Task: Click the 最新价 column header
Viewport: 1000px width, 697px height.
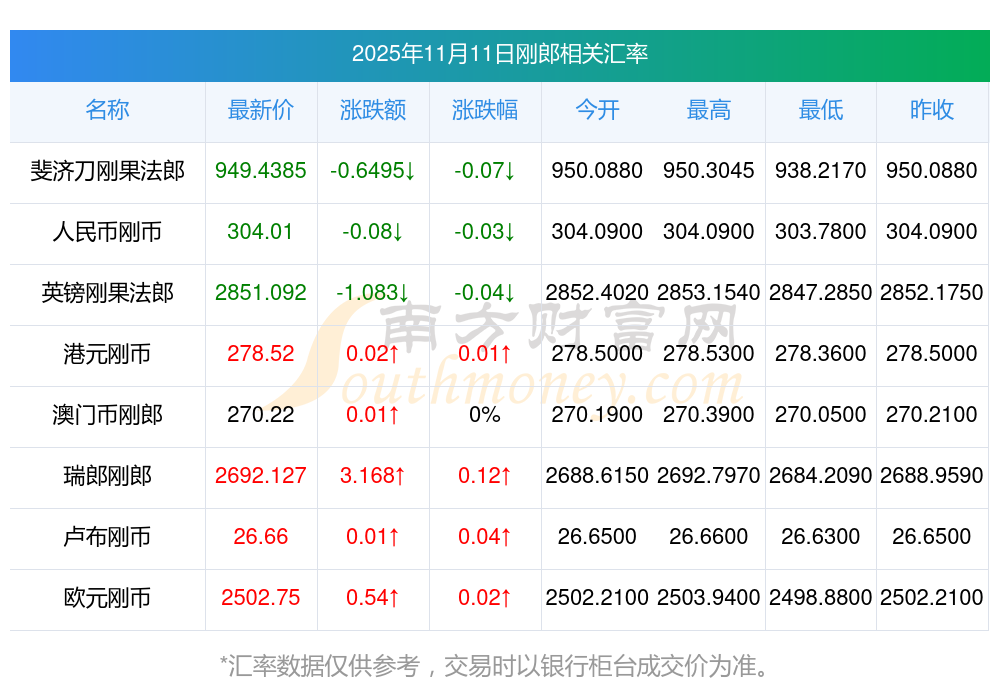Action: (261, 110)
